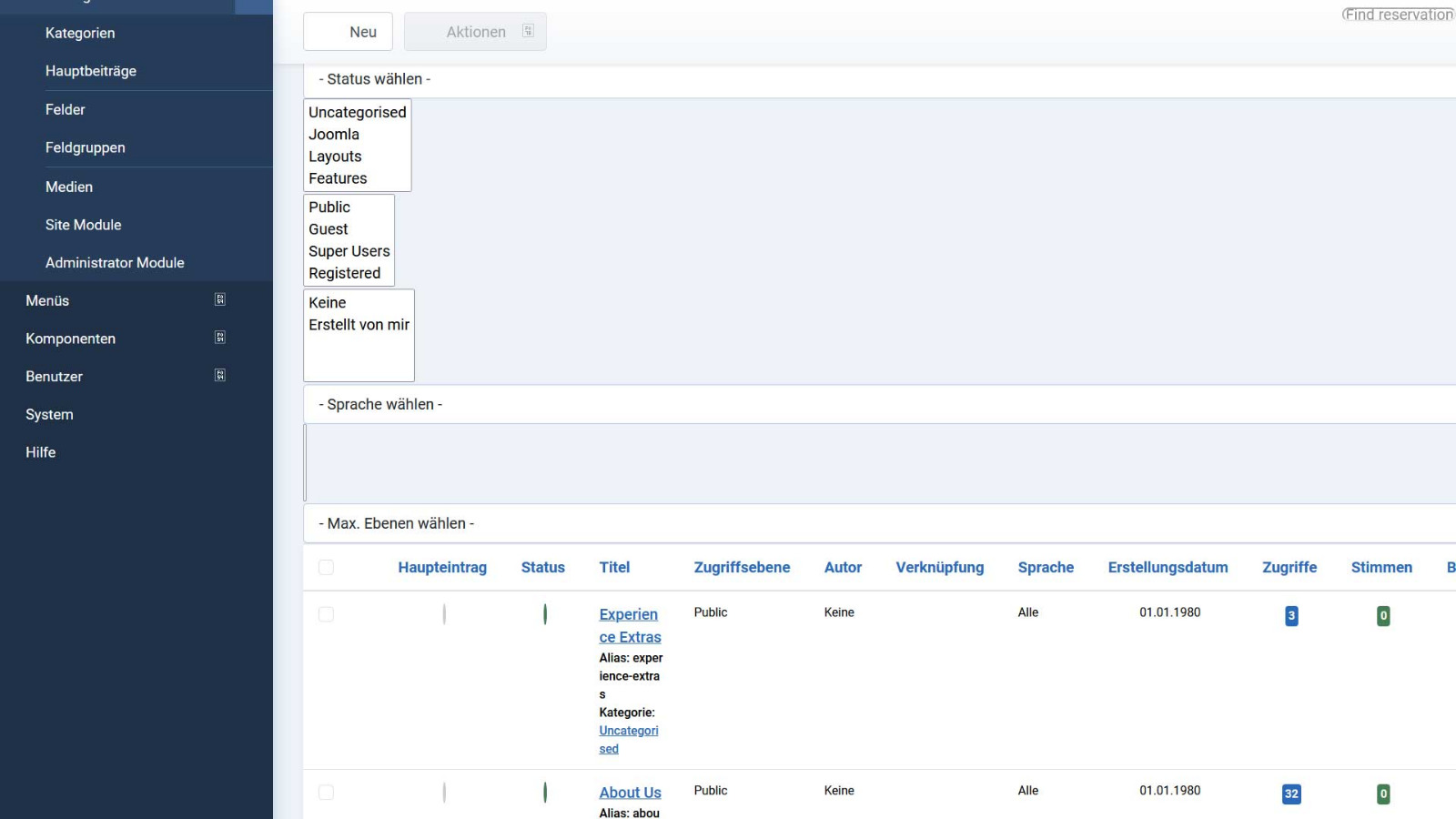1456x819 pixels.
Task: Open the Aktionen dropdown
Action: (475, 32)
